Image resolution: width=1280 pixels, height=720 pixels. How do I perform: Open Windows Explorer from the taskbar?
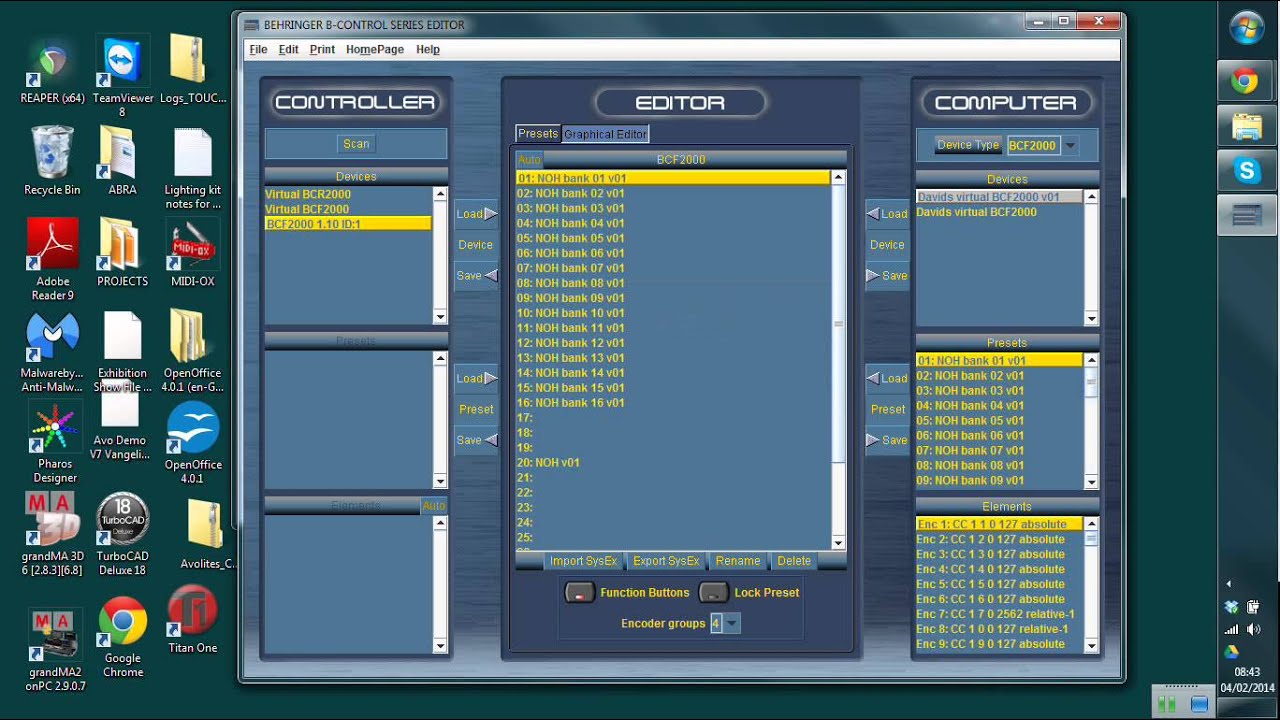click(x=1246, y=126)
